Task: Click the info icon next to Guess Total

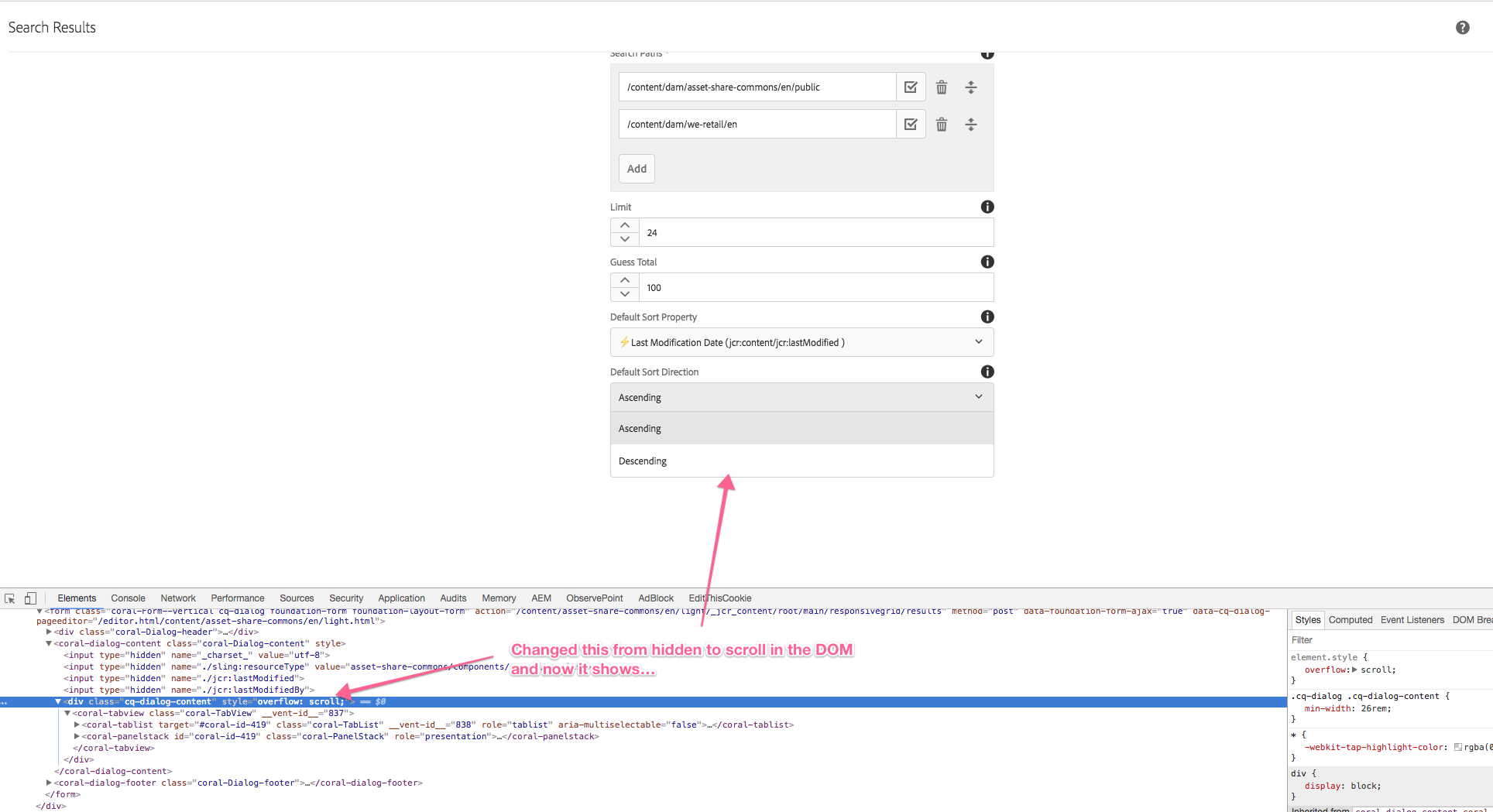Action: 987,262
